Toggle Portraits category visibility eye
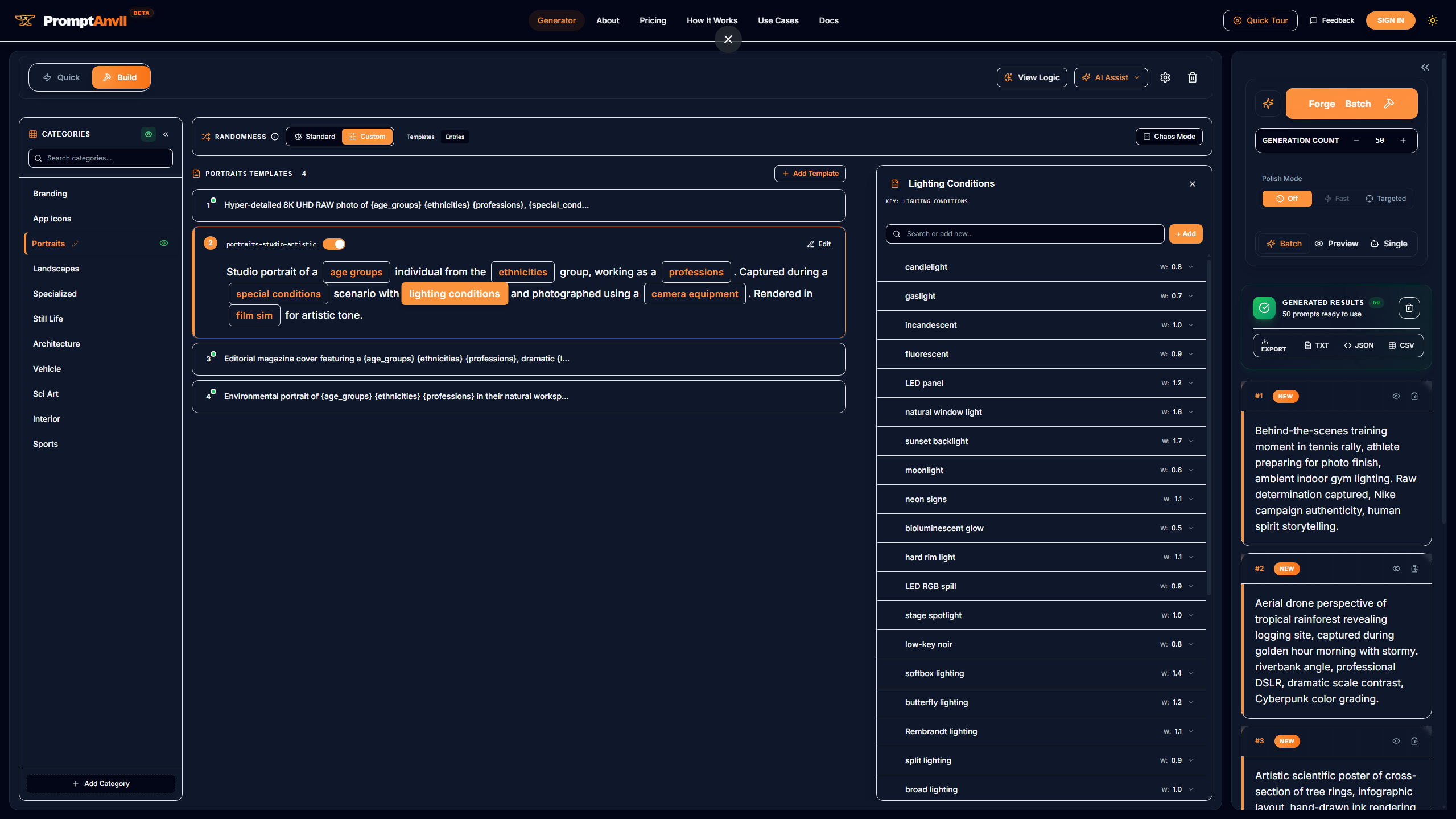Image resolution: width=1456 pixels, height=819 pixels. pos(164,244)
